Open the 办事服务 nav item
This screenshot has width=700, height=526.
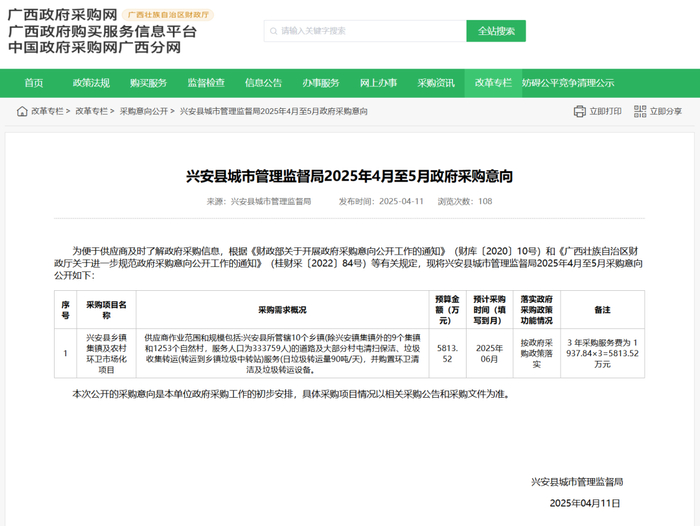click(x=321, y=83)
